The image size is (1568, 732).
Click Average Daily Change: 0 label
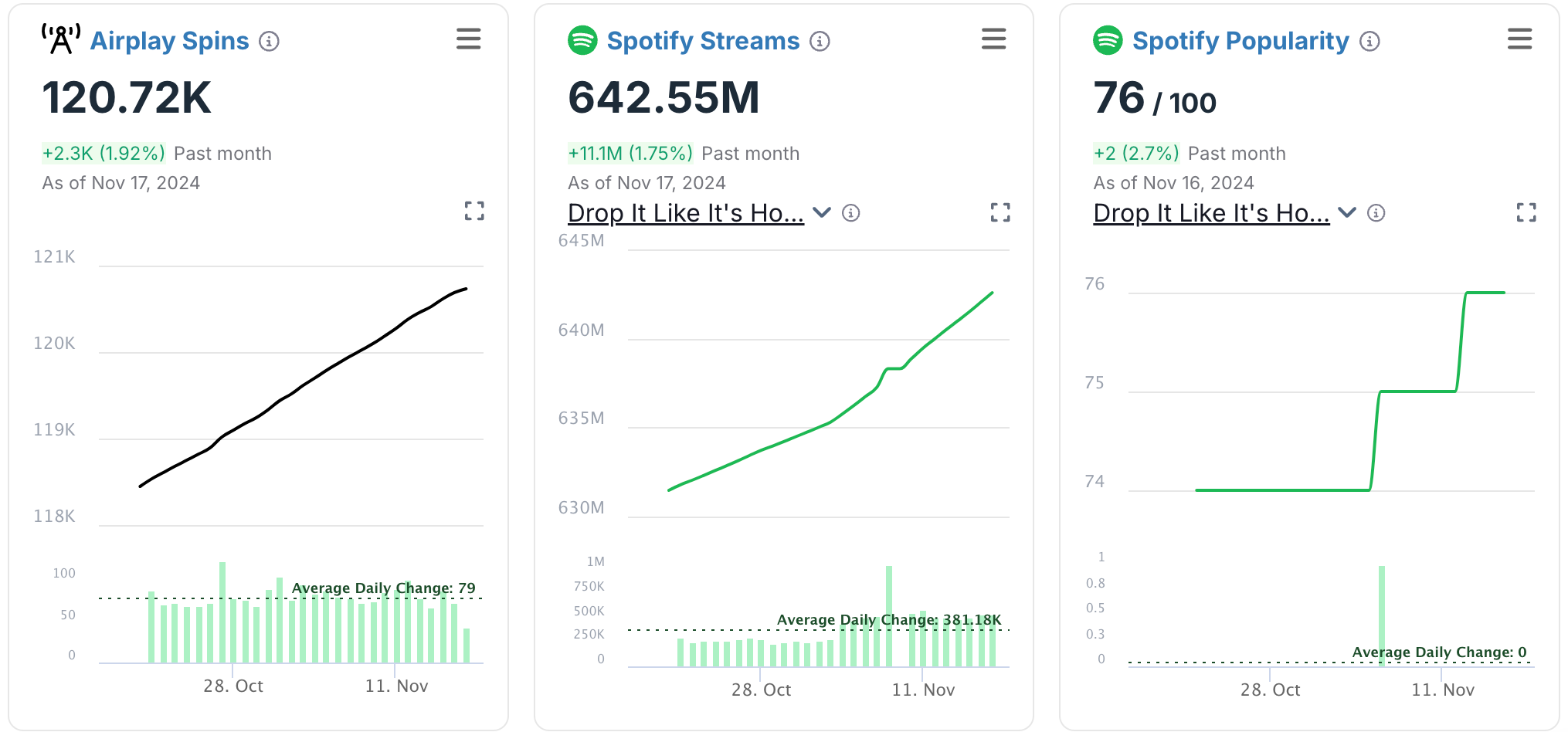pos(1439,652)
